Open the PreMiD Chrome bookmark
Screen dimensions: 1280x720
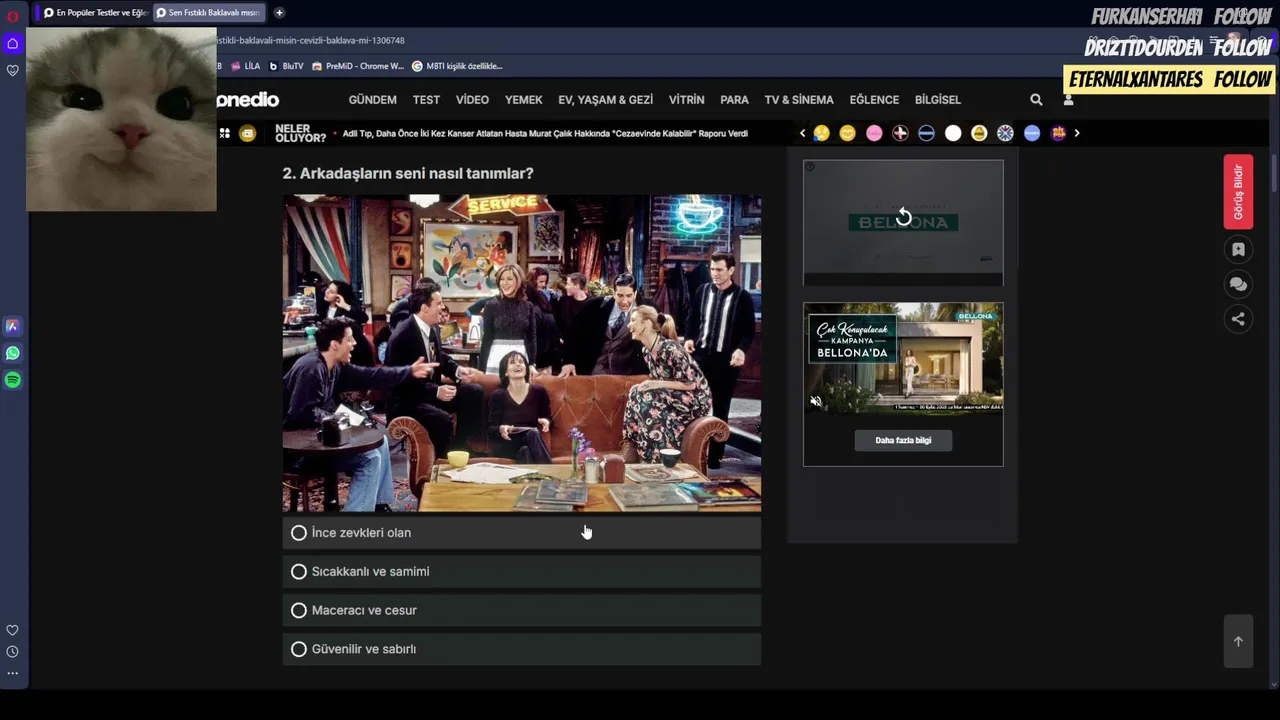pos(358,66)
